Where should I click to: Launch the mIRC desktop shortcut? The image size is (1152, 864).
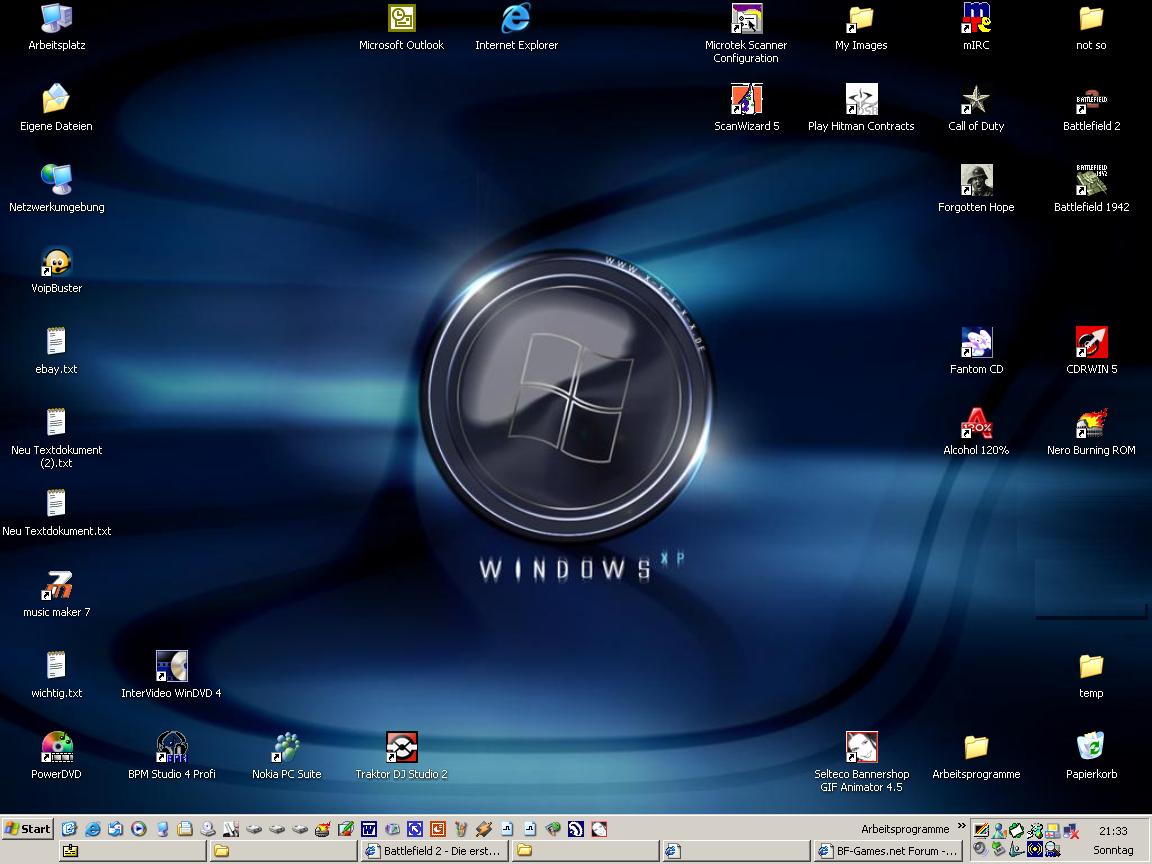[x=976, y=27]
